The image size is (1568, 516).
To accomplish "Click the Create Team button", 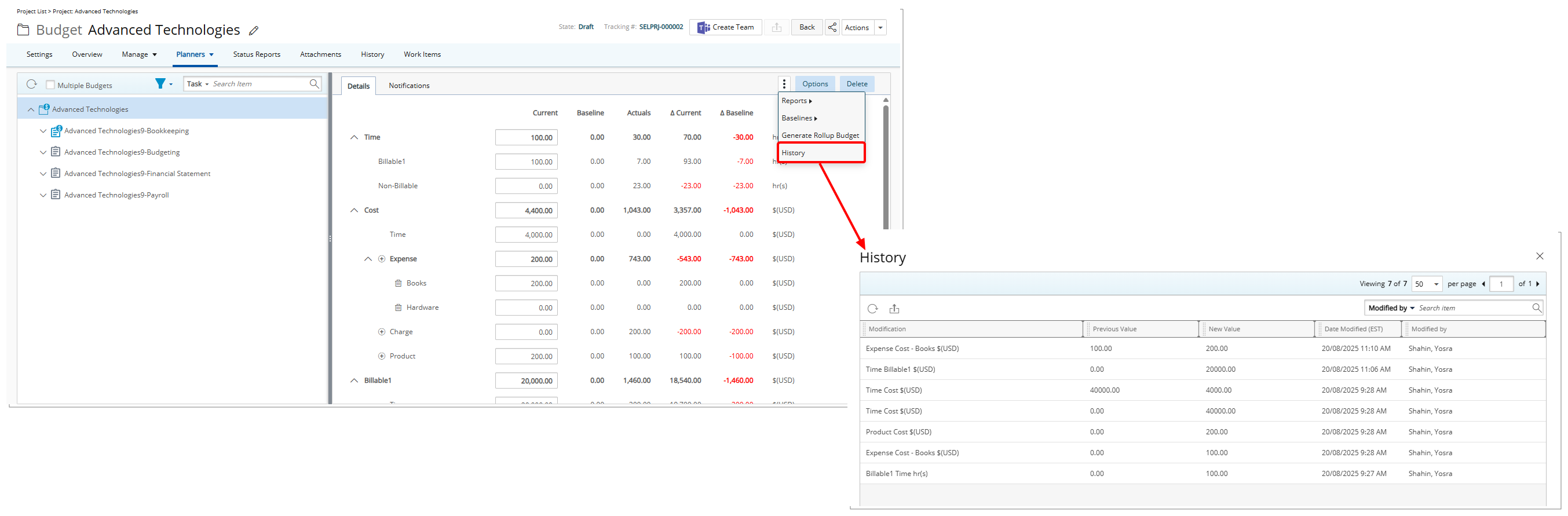I will pyautogui.click(x=726, y=27).
